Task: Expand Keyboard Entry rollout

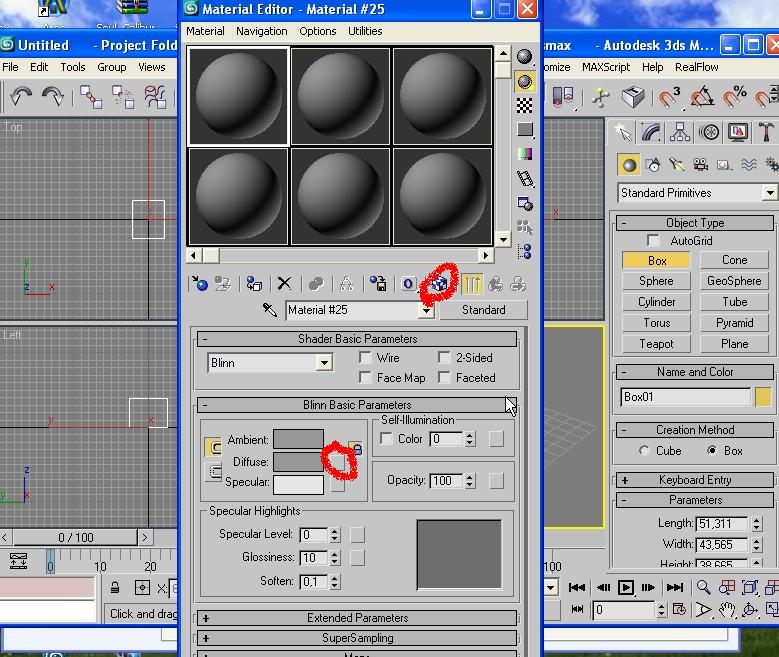Action: tap(695, 480)
